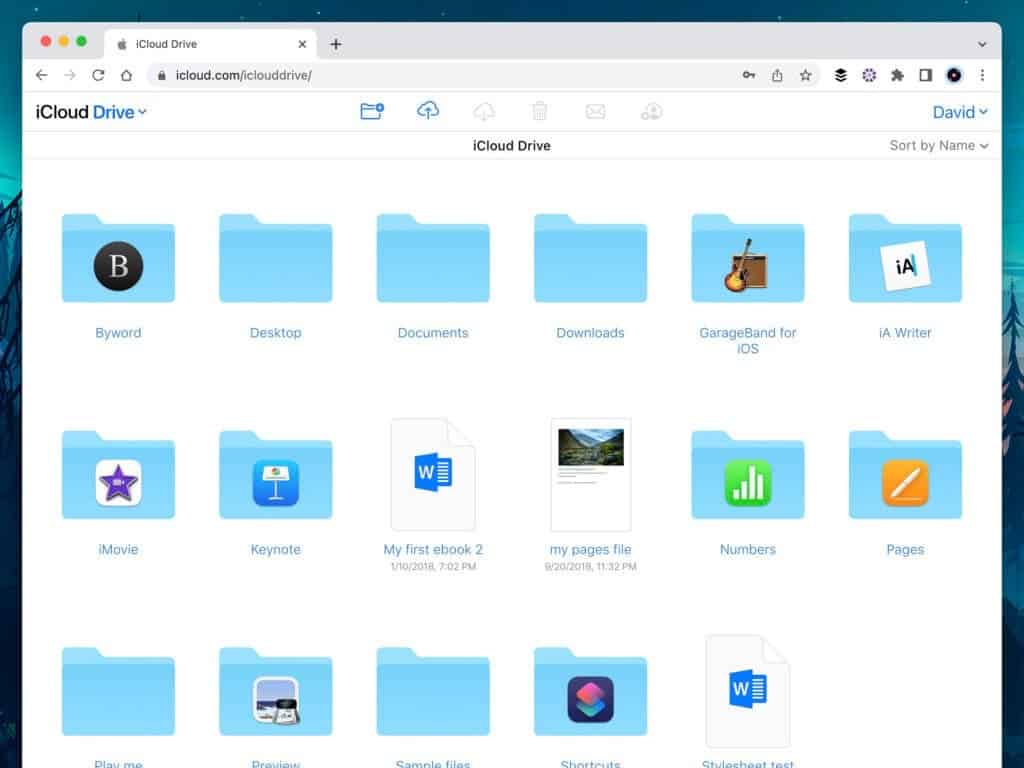Select the my pages file thumbnail

590,475
